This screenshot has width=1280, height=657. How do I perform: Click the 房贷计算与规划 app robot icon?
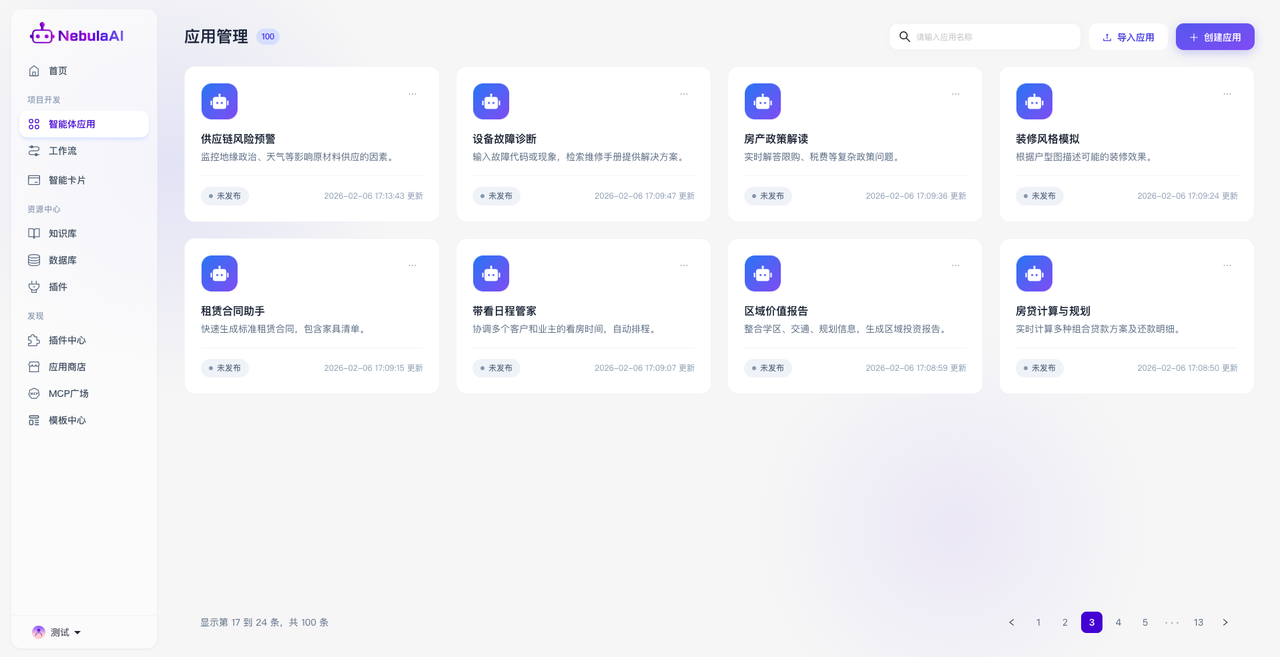click(x=1034, y=273)
